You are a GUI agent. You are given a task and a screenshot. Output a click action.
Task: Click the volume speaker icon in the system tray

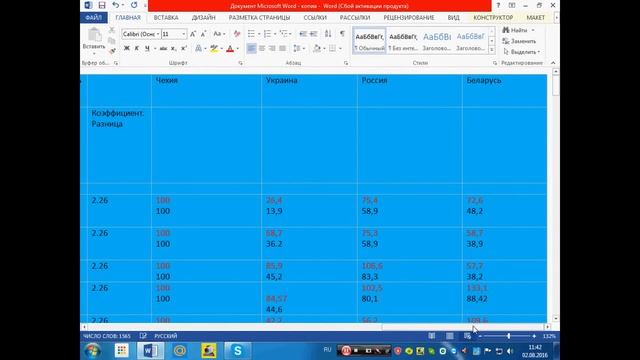click(510, 351)
